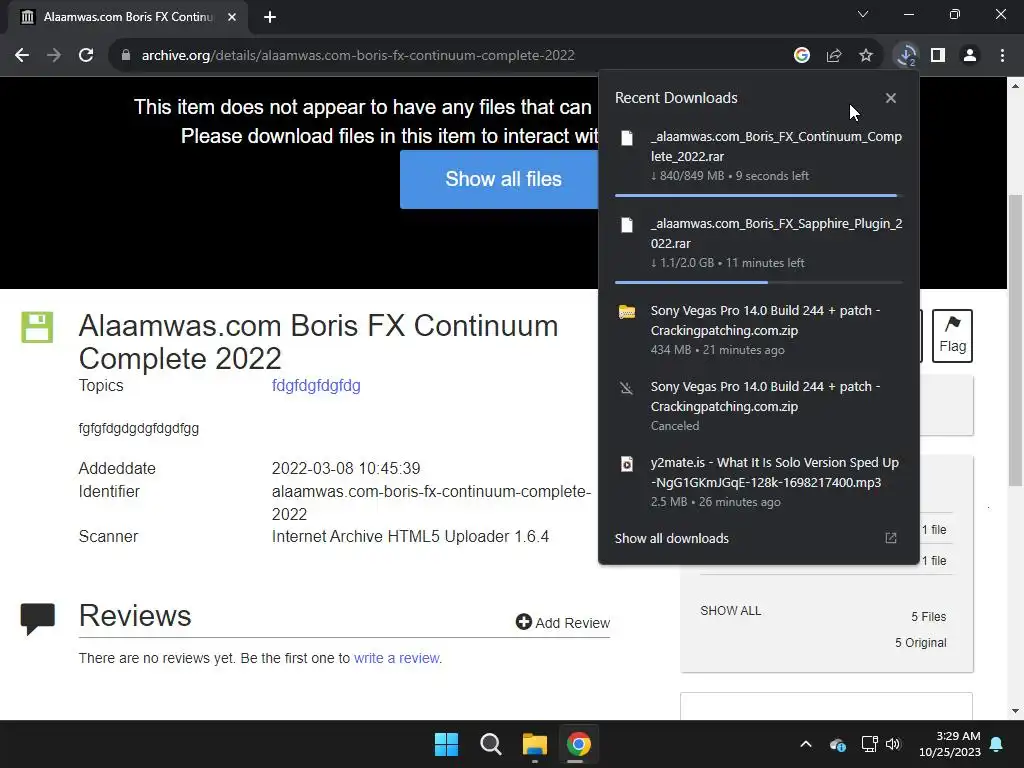Click canceled Sony Vegas download icon
Viewport: 1024px width, 768px height.
[x=626, y=388]
